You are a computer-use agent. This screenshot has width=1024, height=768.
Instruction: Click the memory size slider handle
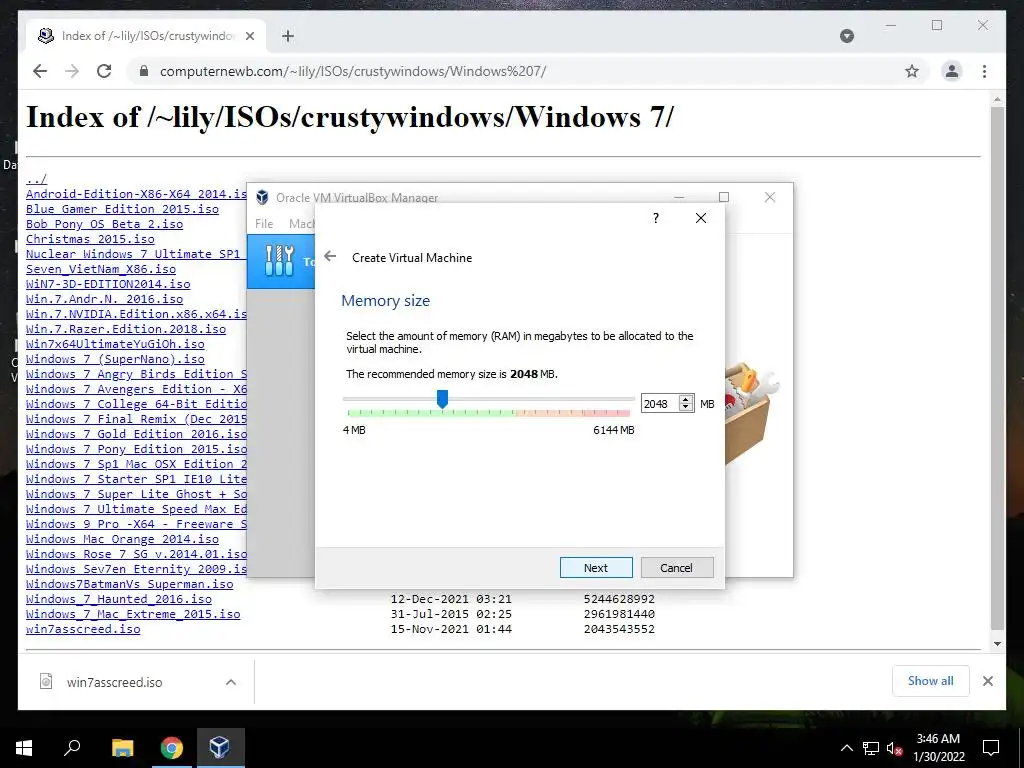pyautogui.click(x=442, y=399)
